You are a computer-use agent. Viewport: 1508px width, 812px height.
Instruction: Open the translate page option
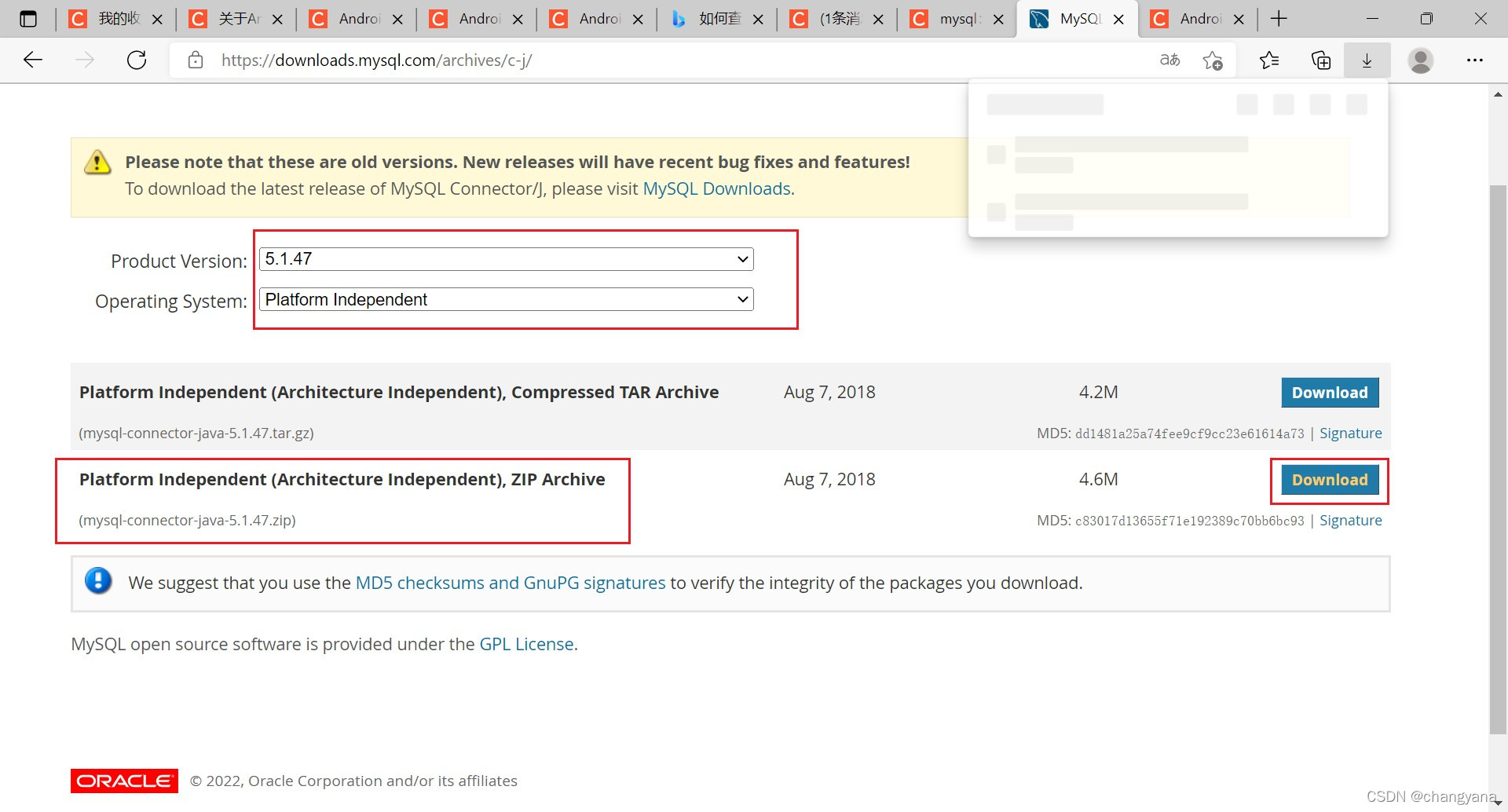coord(1169,60)
